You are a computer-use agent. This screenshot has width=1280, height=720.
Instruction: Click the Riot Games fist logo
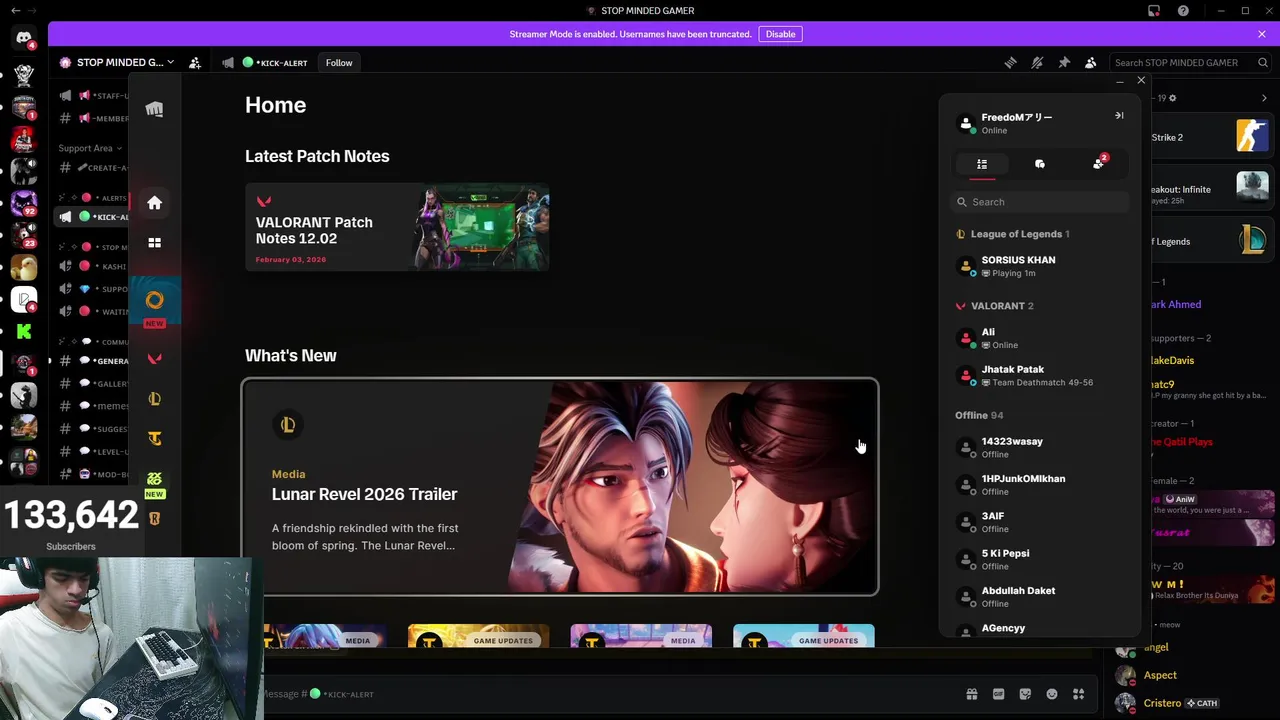click(x=154, y=109)
